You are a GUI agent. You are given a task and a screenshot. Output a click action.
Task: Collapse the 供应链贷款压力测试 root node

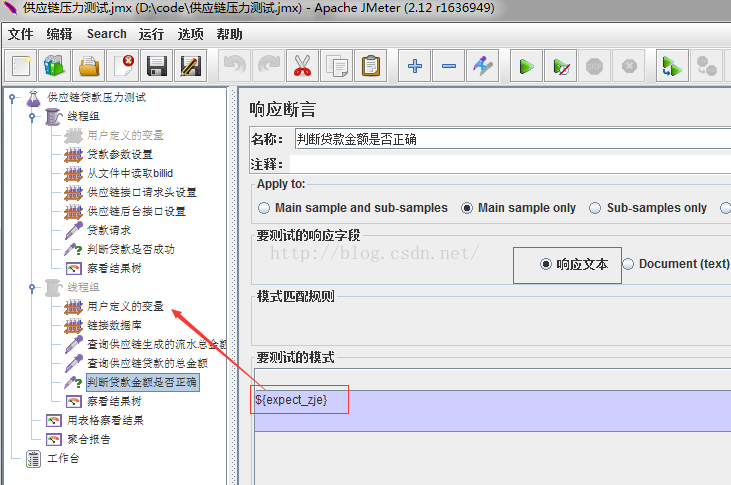pos(12,97)
